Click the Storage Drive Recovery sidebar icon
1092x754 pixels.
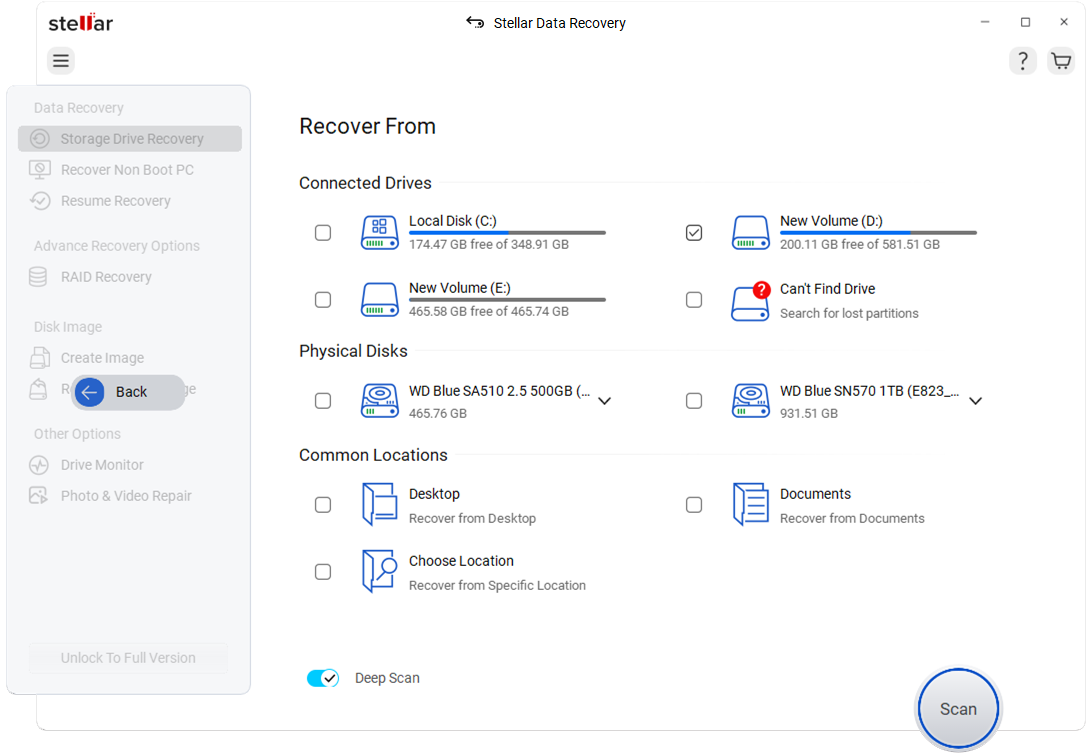click(40, 139)
